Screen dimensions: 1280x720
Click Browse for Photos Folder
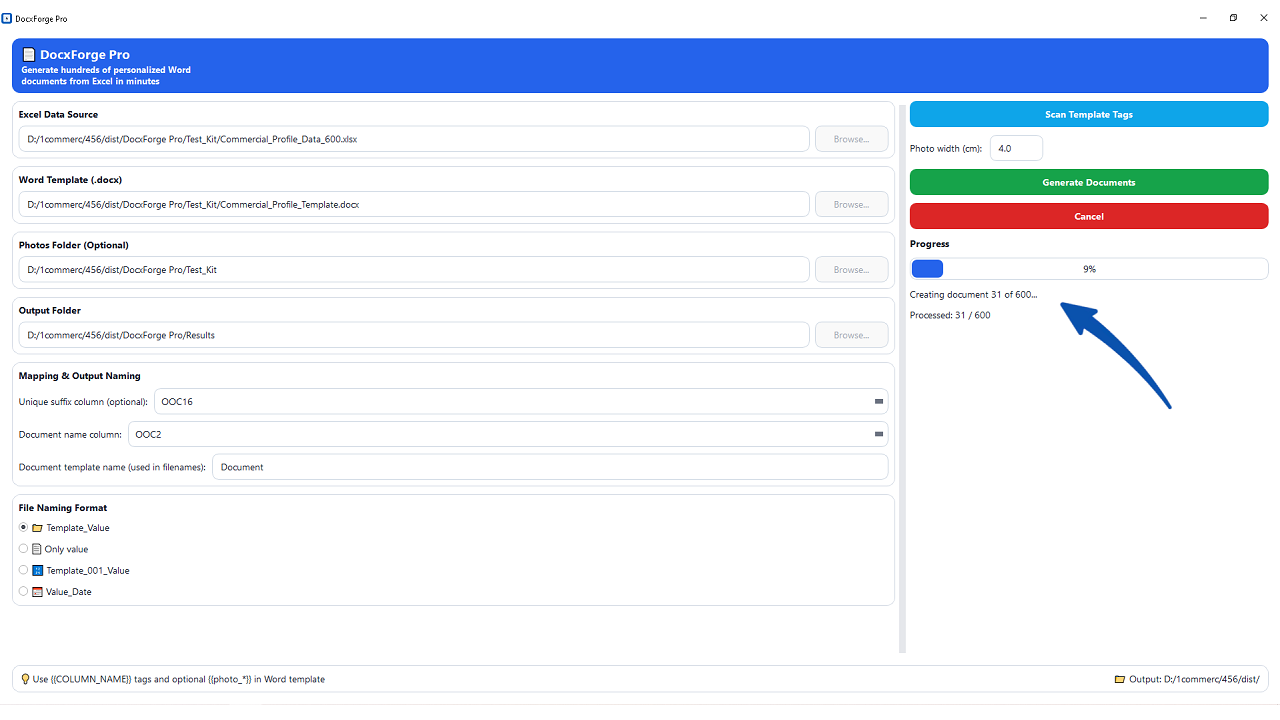[x=851, y=270]
